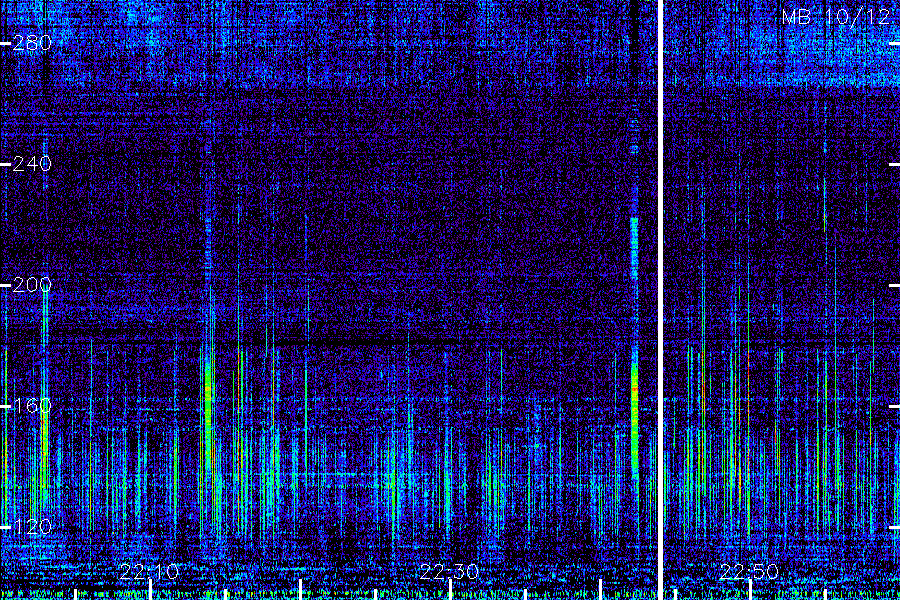Click the 200 frequency axis label
The image size is (900, 600).
[x=32, y=285]
